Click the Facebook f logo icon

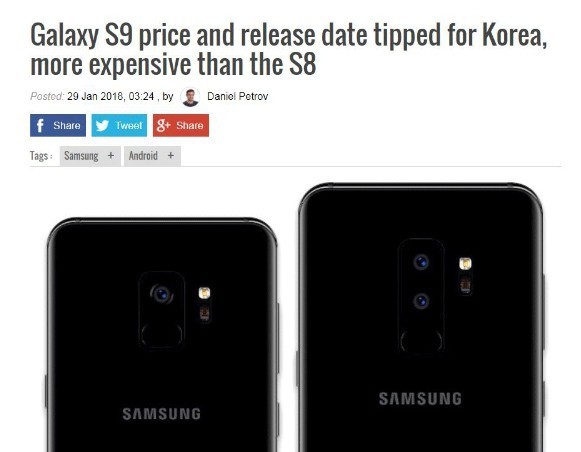[40, 125]
